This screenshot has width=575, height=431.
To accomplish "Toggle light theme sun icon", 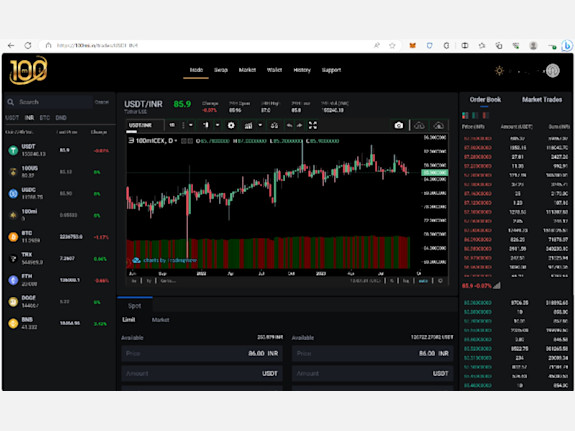I will click(x=499, y=70).
